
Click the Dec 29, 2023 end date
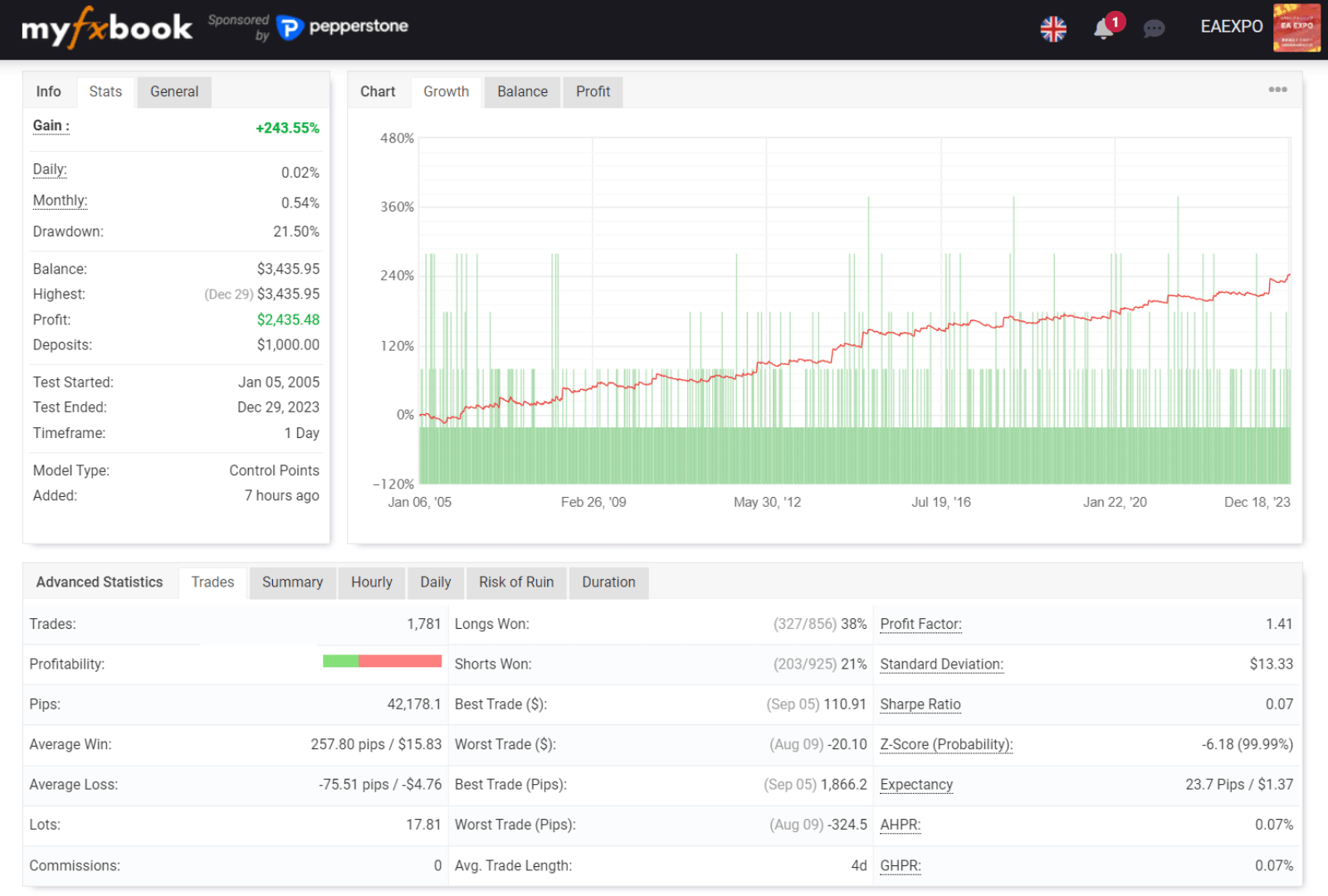(x=278, y=407)
